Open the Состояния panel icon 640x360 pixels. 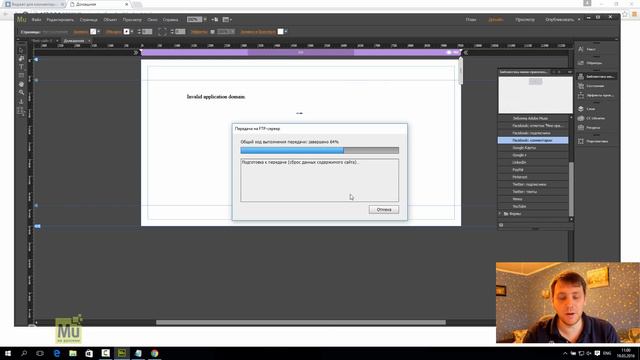(581, 86)
